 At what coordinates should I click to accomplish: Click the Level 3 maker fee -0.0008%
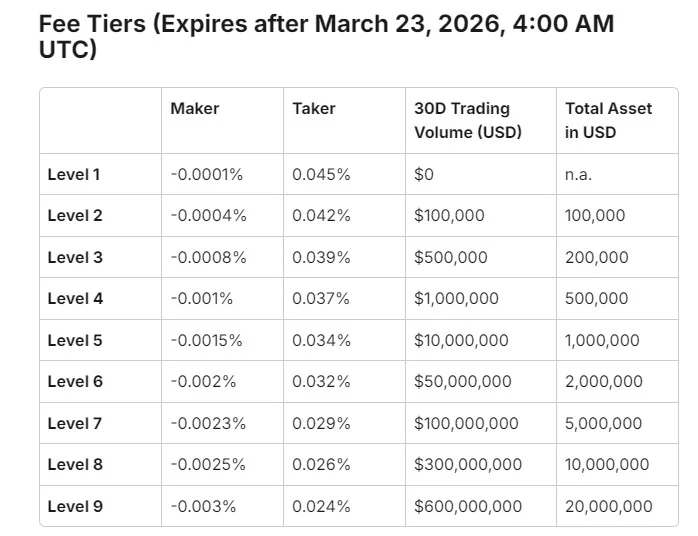pyautogui.click(x=208, y=257)
